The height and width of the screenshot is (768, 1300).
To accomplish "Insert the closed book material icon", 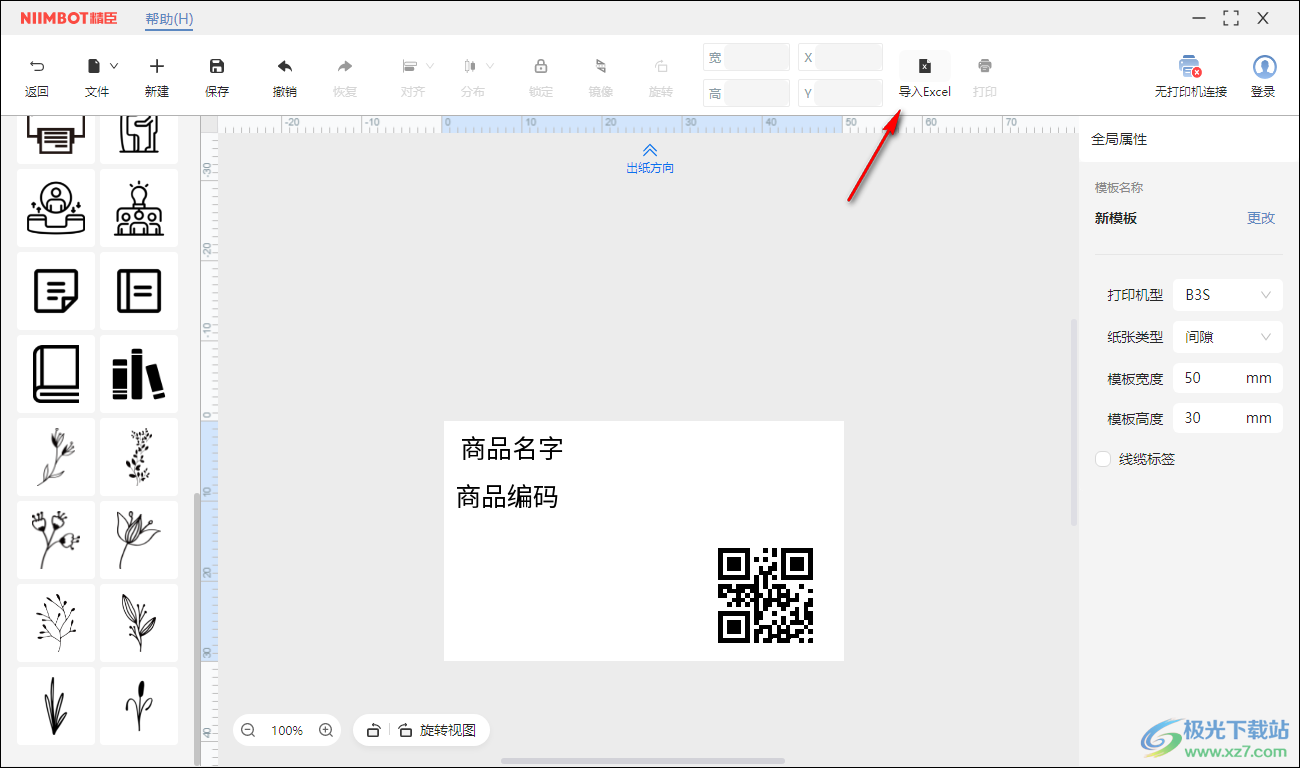I will [x=56, y=374].
